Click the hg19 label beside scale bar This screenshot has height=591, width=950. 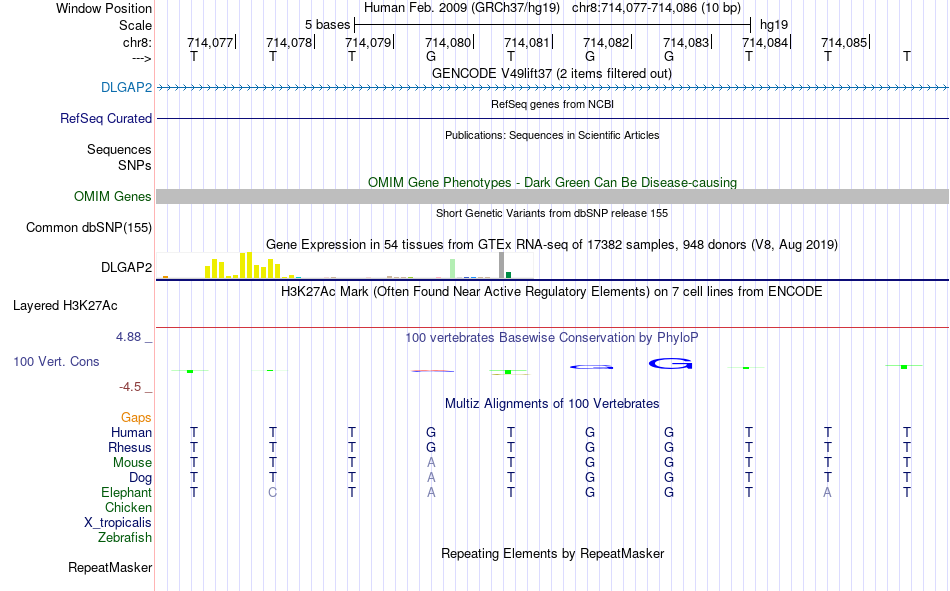point(774,25)
